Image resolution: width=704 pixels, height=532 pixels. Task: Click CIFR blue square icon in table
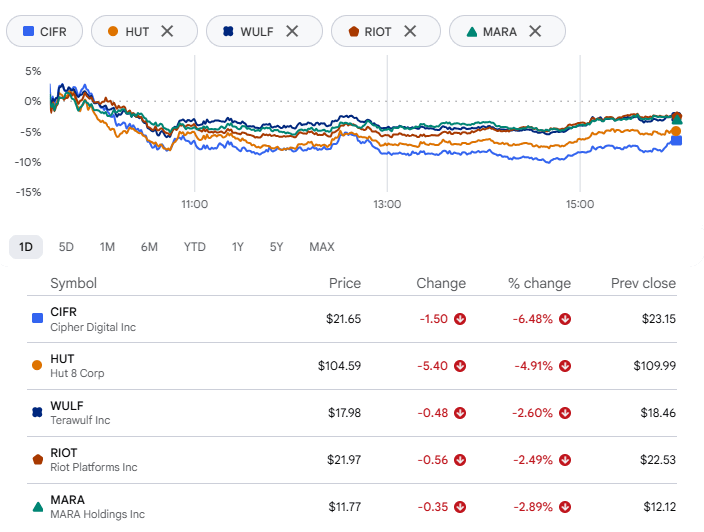pos(38,318)
